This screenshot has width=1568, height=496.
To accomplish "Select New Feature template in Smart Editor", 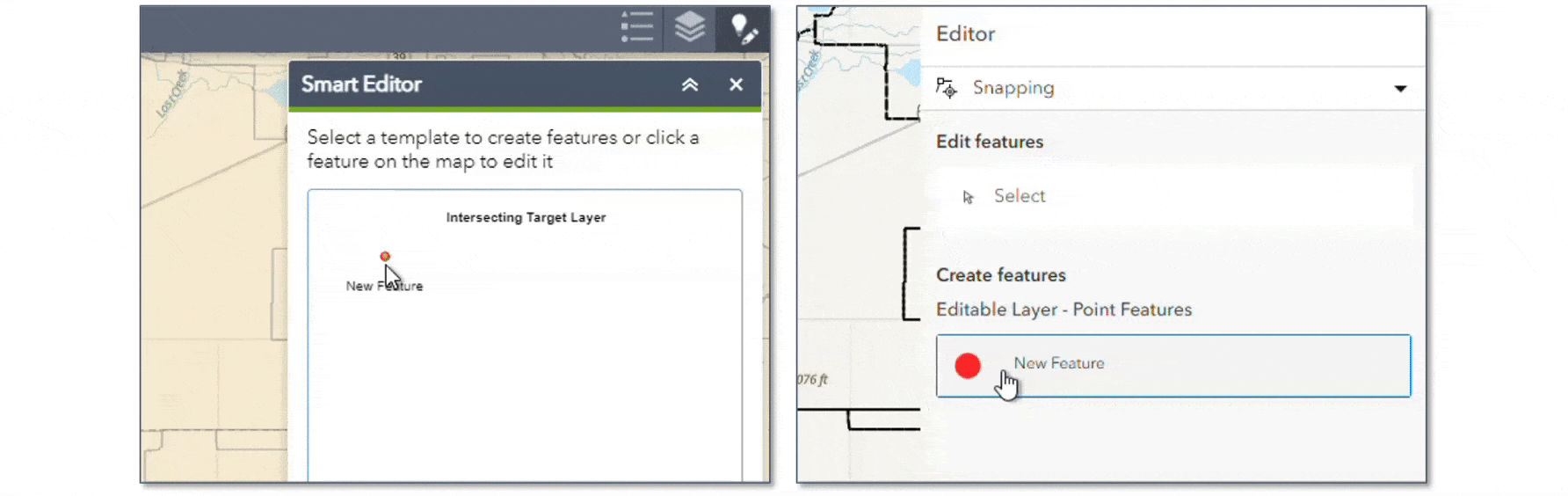I will [x=384, y=271].
